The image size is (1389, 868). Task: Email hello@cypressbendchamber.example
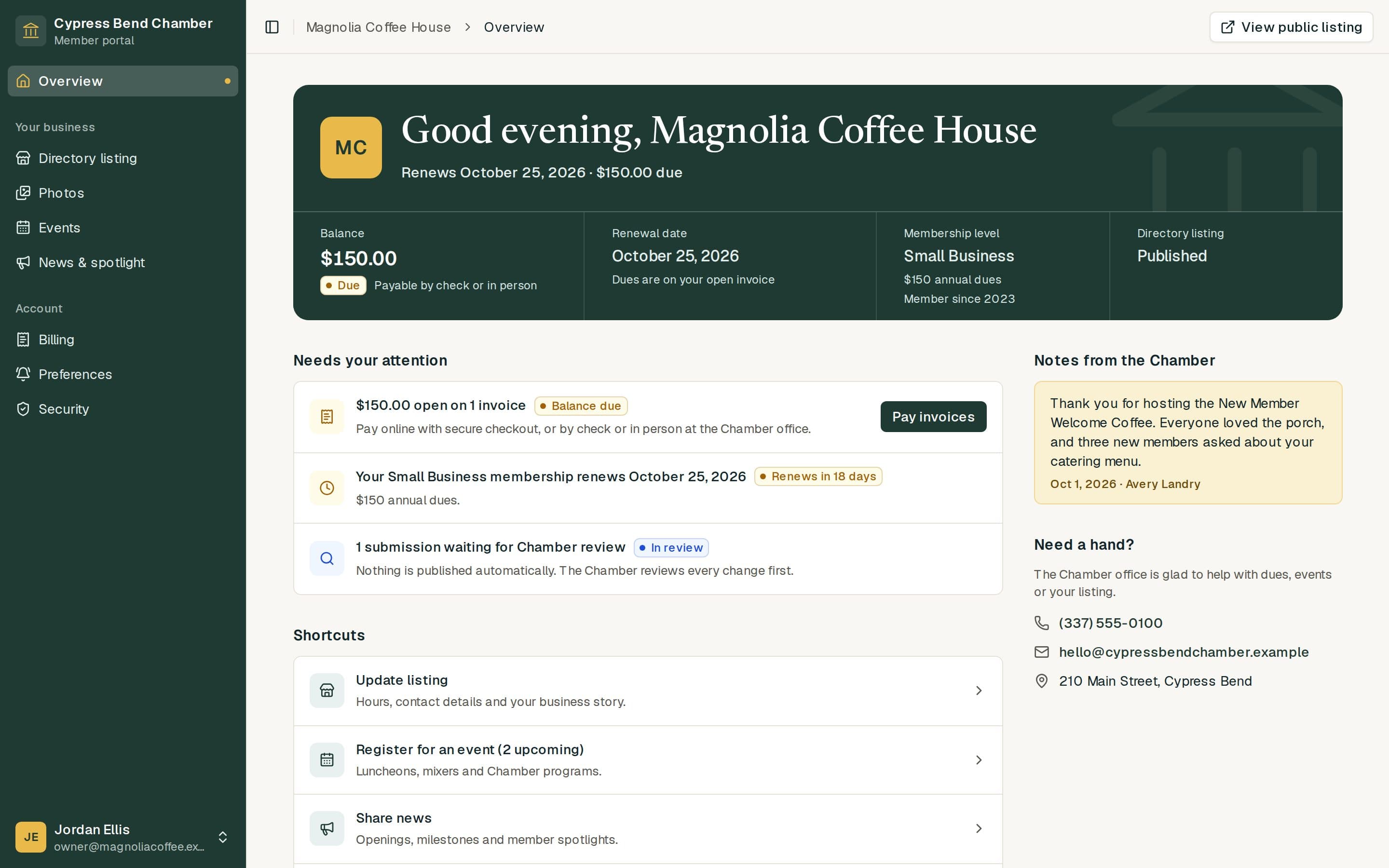click(x=1184, y=652)
